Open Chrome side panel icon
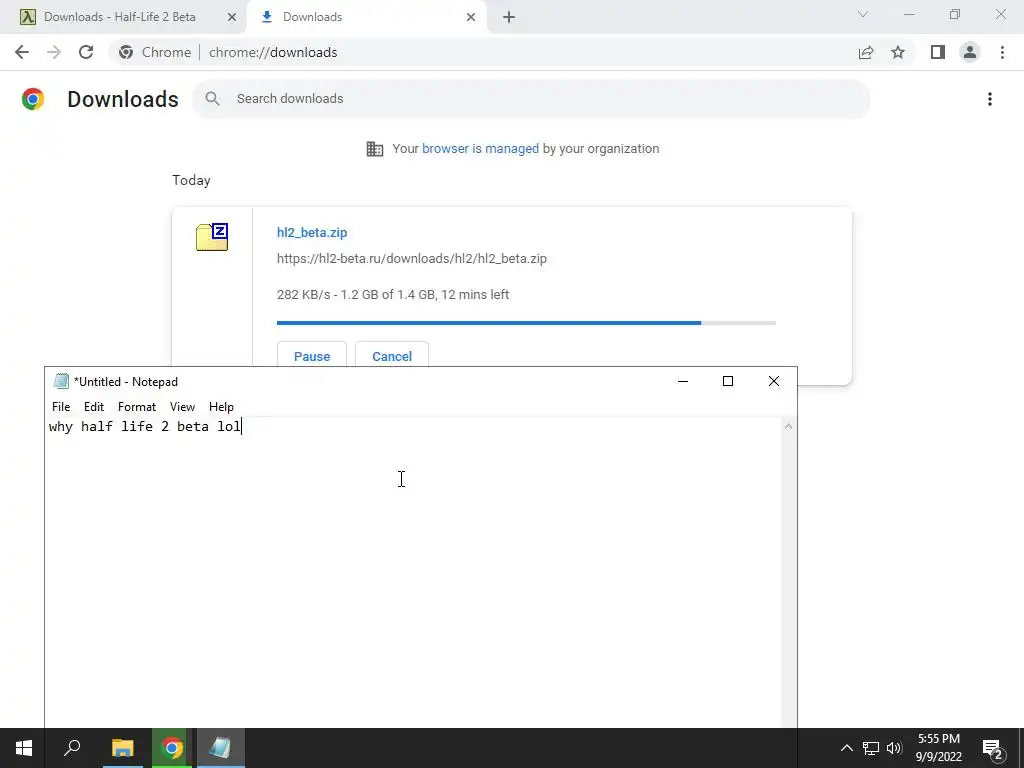 (938, 52)
